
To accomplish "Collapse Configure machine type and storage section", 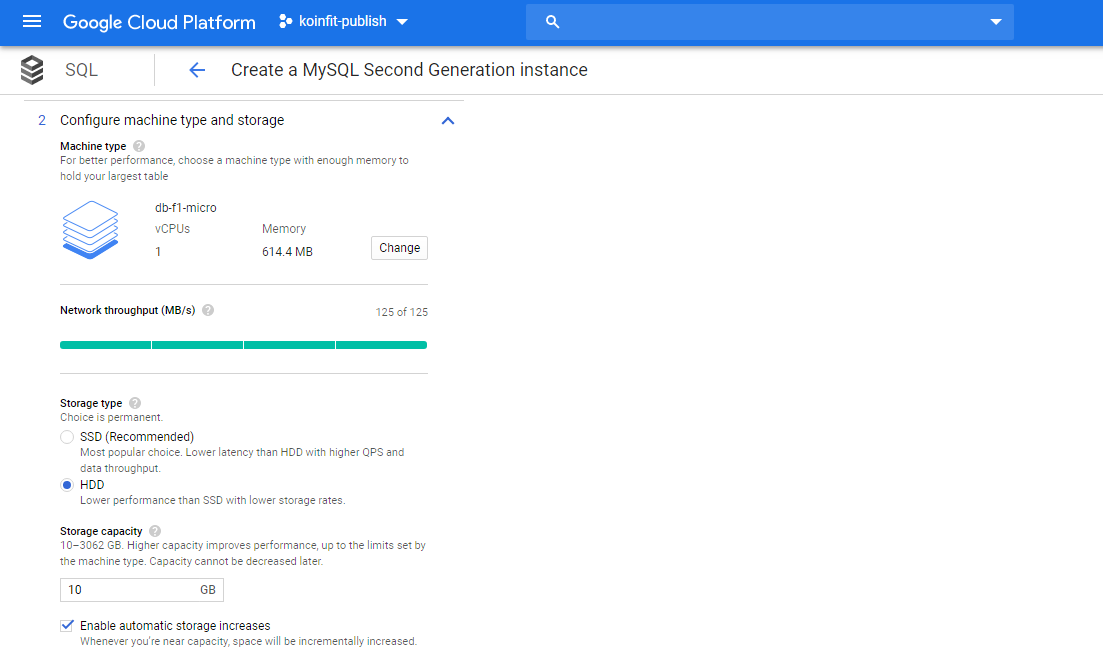I will coord(447,121).
